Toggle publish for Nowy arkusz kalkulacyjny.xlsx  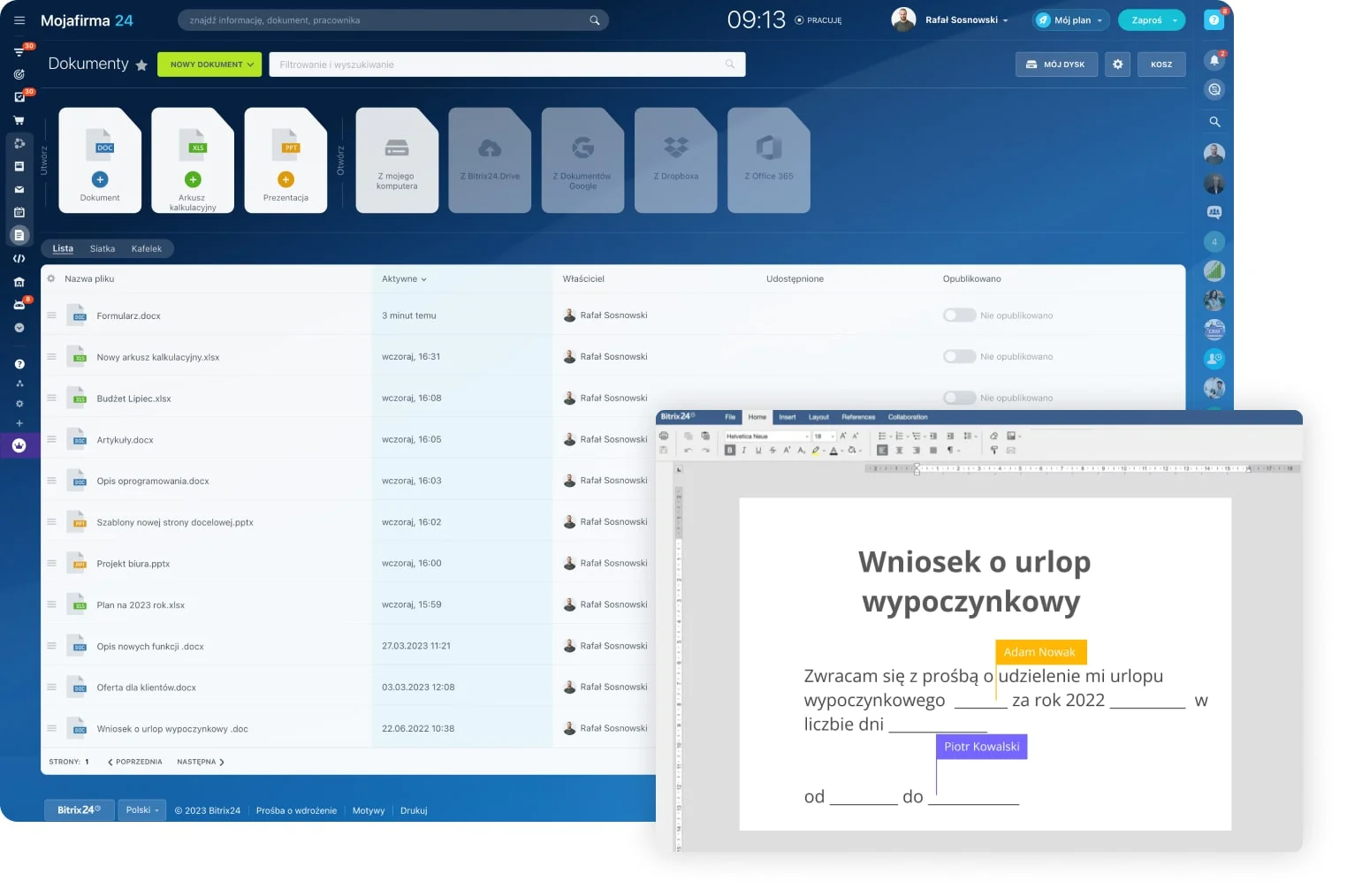tap(959, 357)
